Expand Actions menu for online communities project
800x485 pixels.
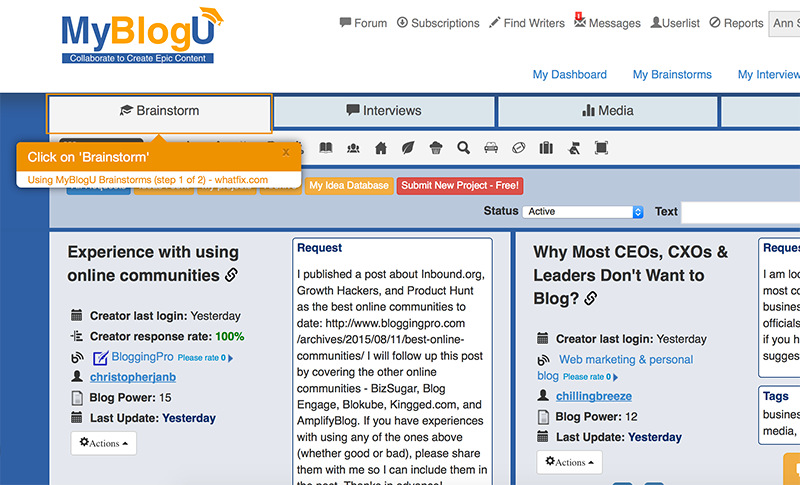104,443
